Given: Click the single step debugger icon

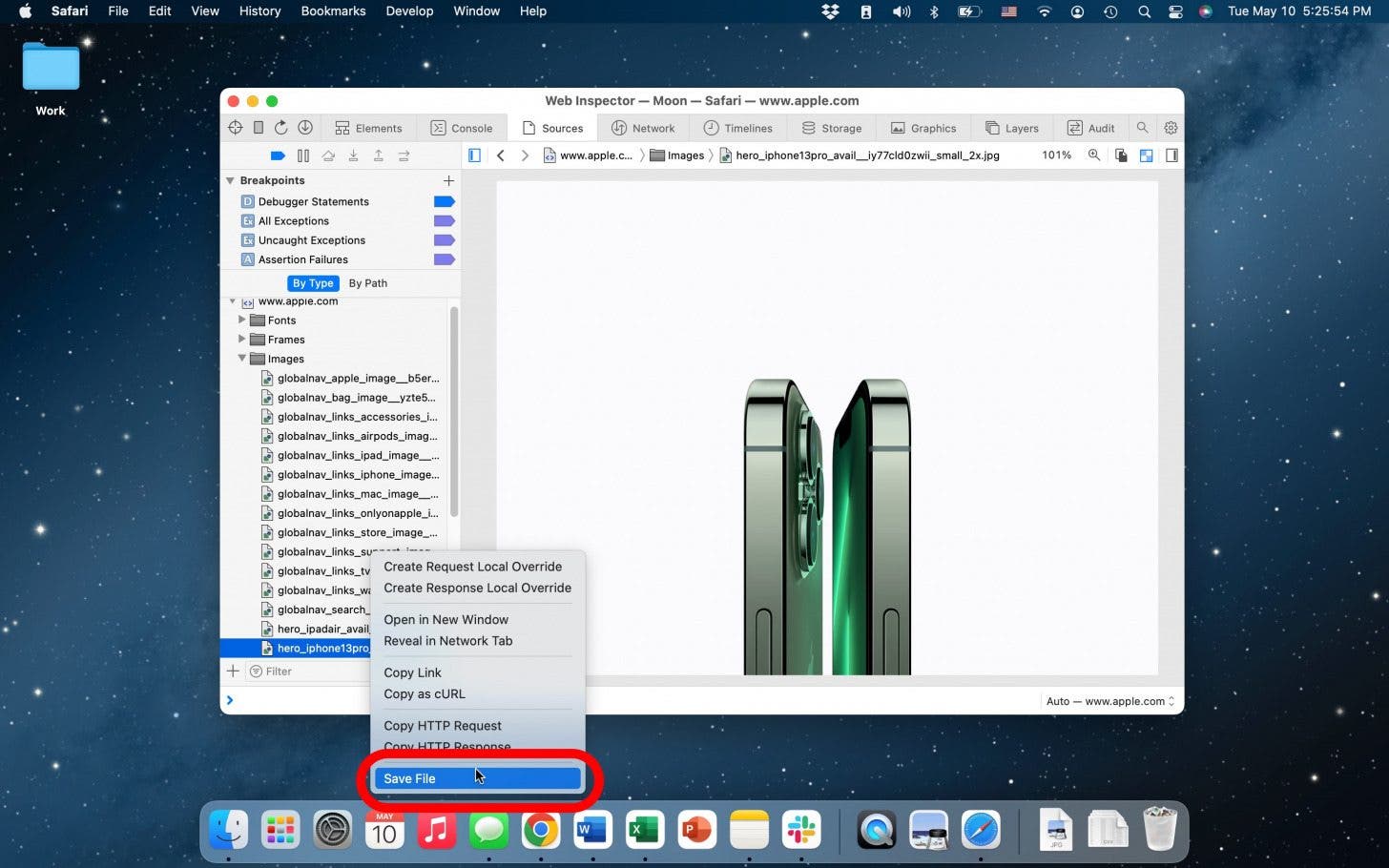Looking at the screenshot, I should pyautogui.click(x=404, y=155).
